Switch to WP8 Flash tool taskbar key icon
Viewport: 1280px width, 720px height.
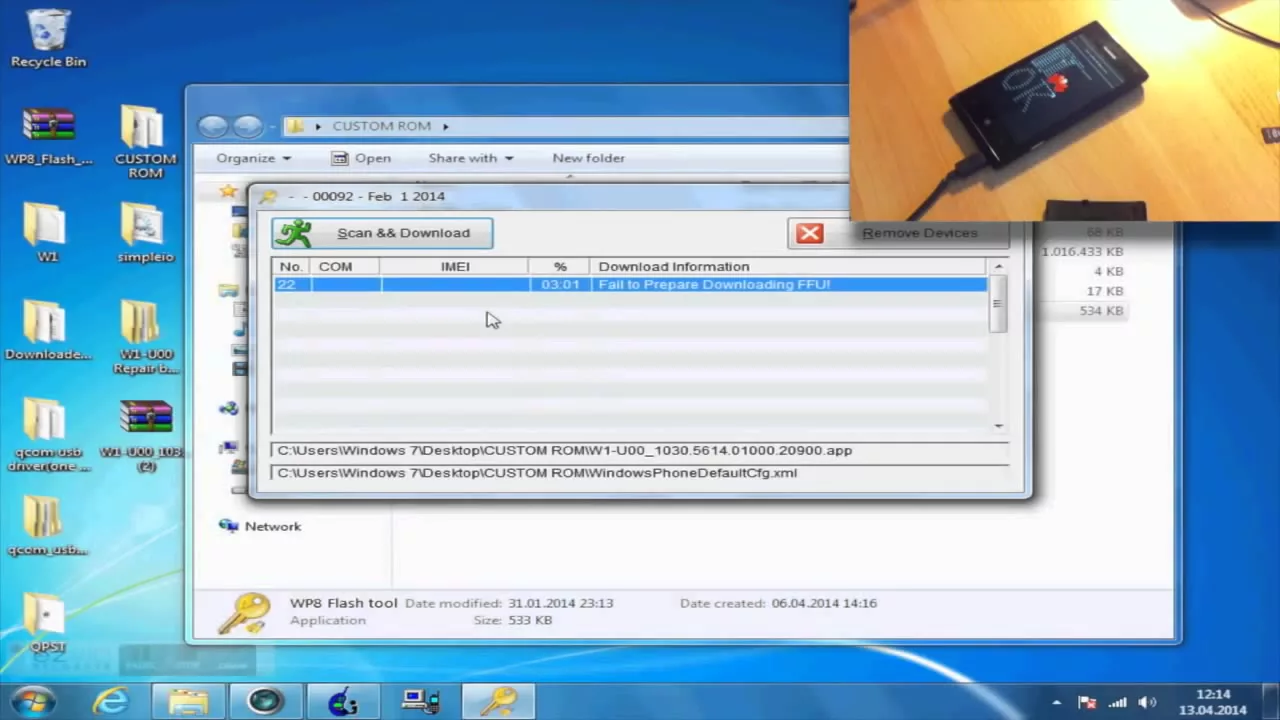[498, 702]
